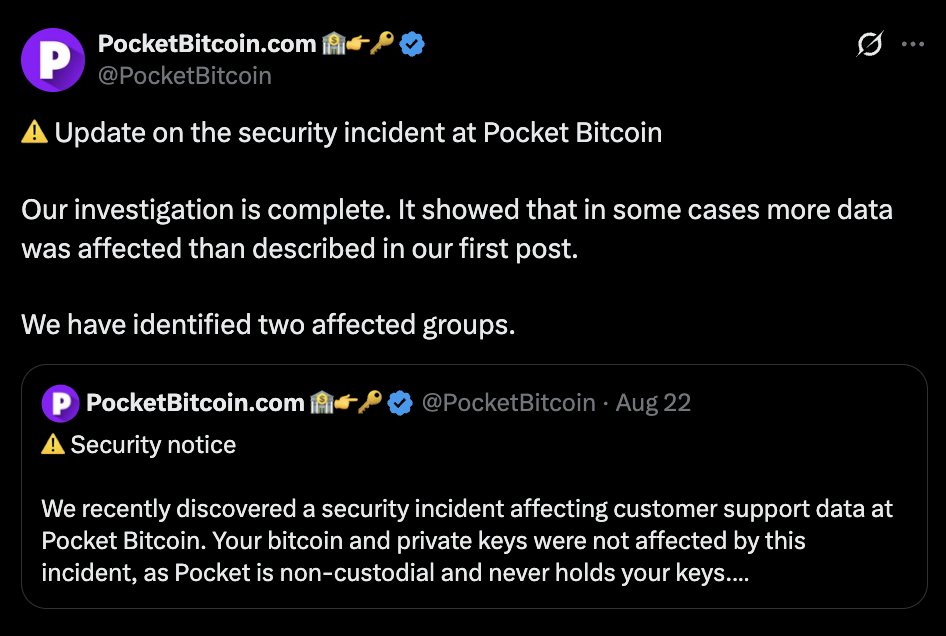Open the quoted post text about customer support data

(x=467, y=541)
